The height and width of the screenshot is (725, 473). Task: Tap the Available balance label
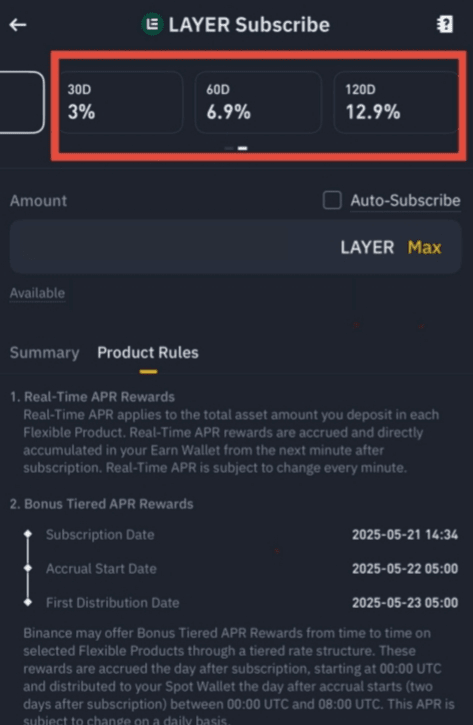[x=37, y=293]
